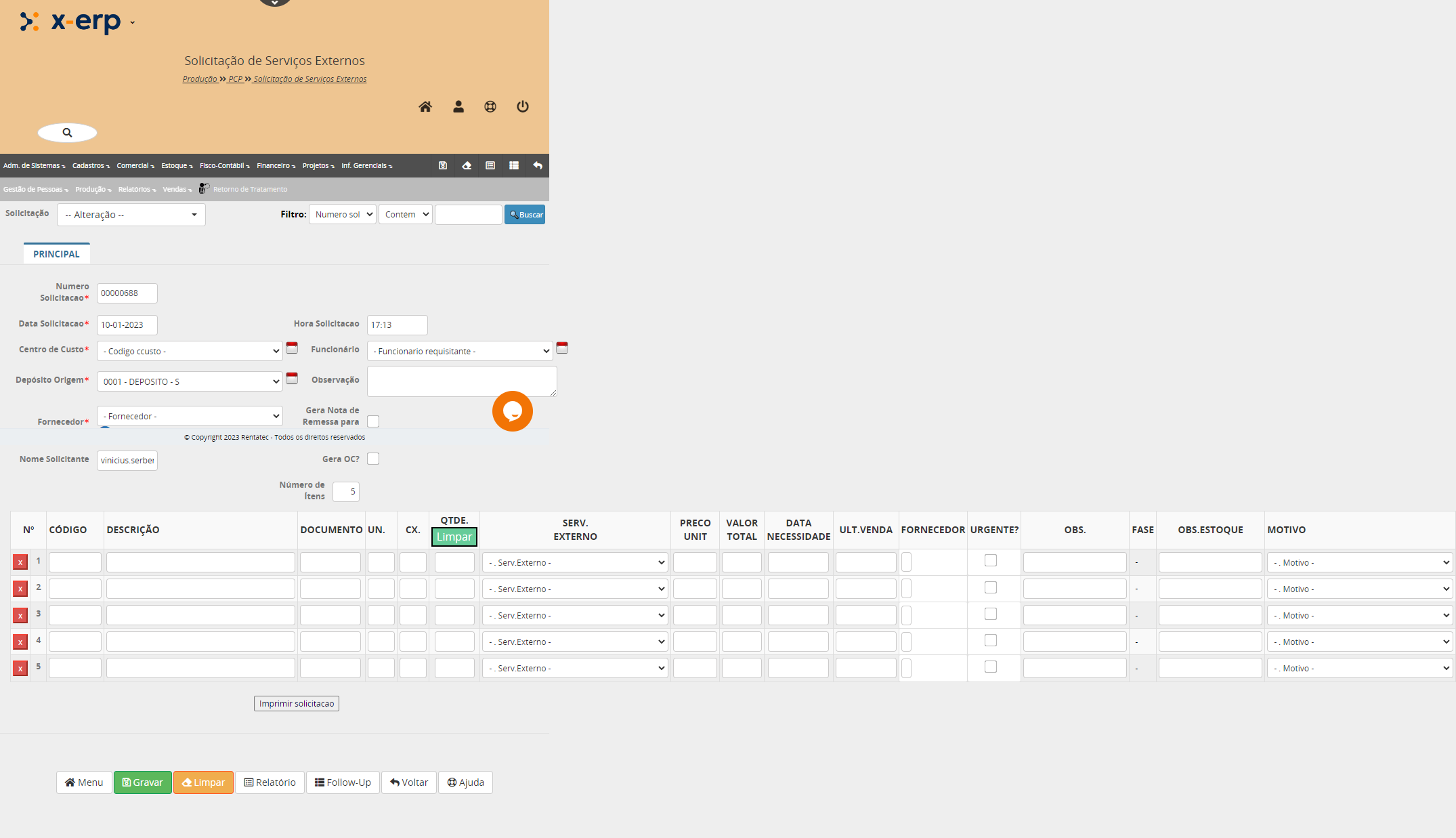The height and width of the screenshot is (838, 1456).
Task: Click the magnifier search pill
Action: point(67,133)
